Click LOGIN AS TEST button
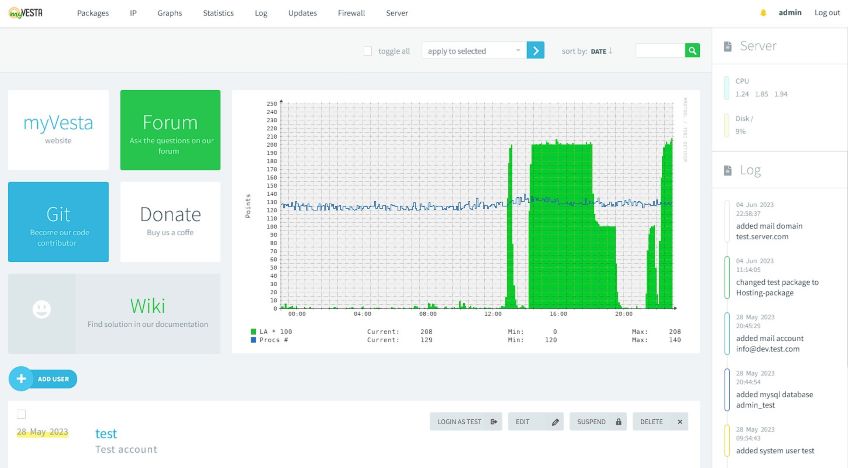The image size is (848, 468). point(466,422)
